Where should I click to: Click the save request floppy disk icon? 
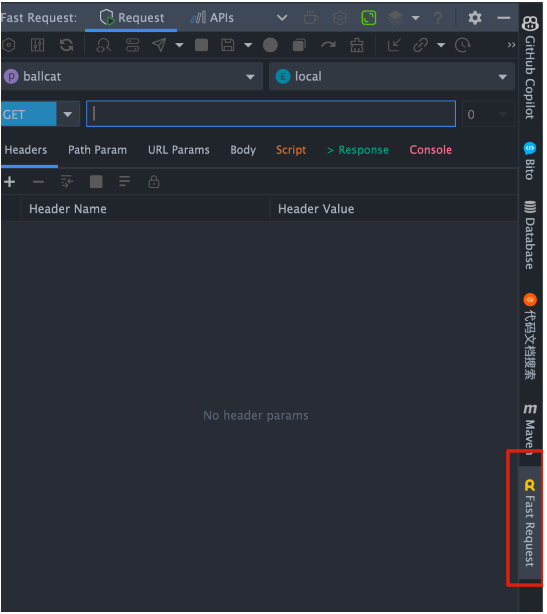point(227,45)
